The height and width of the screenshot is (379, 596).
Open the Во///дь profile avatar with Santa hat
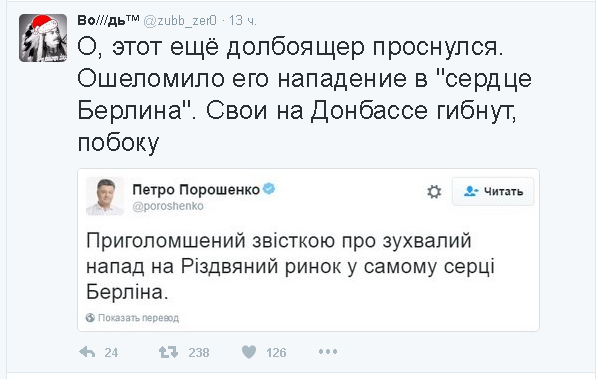(43, 38)
